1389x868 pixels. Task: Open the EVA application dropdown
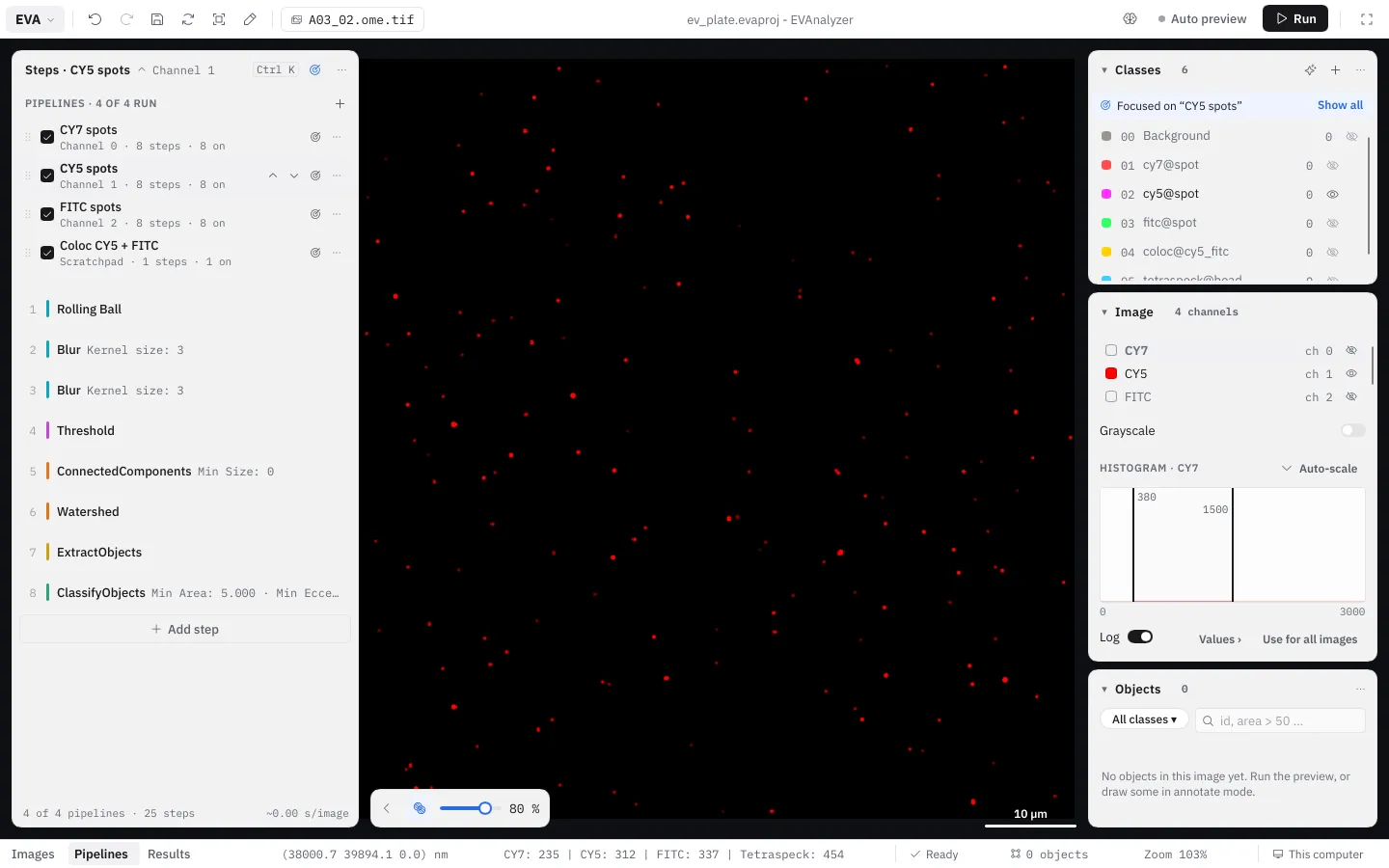tap(37, 19)
